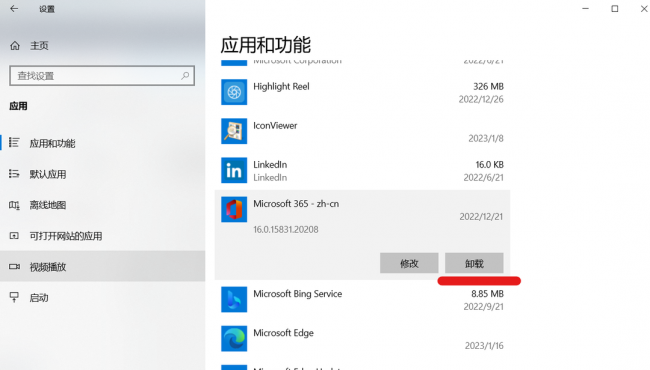
Task: Select the Microsoft 365 Office icon
Action: pyautogui.click(x=234, y=209)
